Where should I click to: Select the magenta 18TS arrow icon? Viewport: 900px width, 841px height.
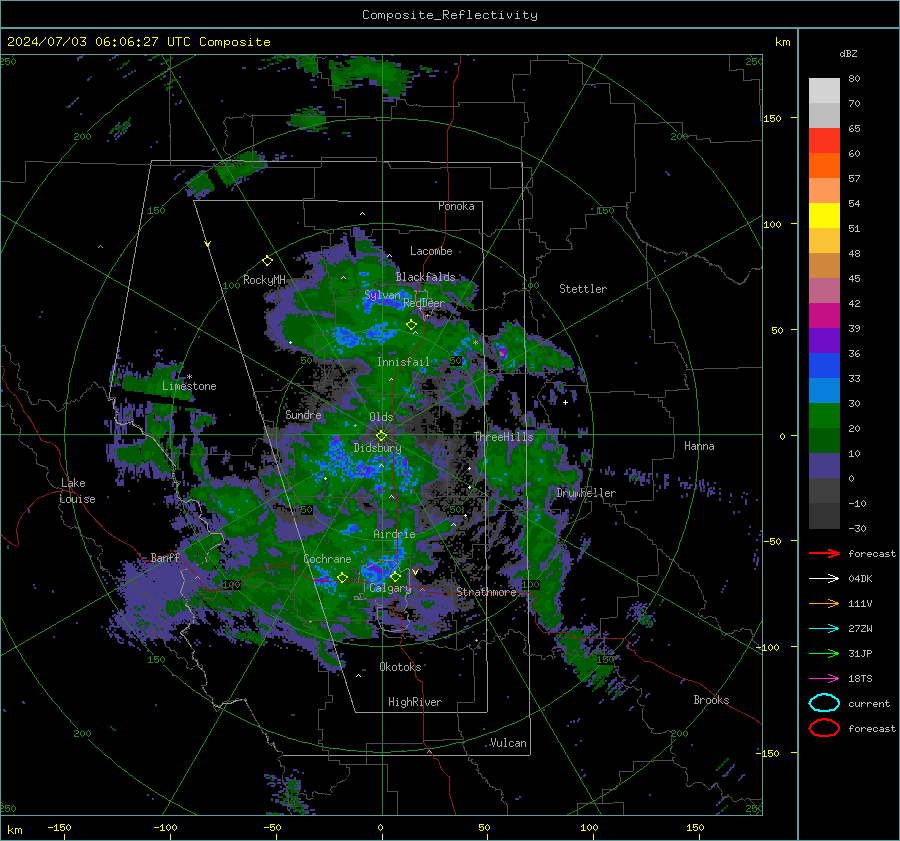click(x=824, y=679)
